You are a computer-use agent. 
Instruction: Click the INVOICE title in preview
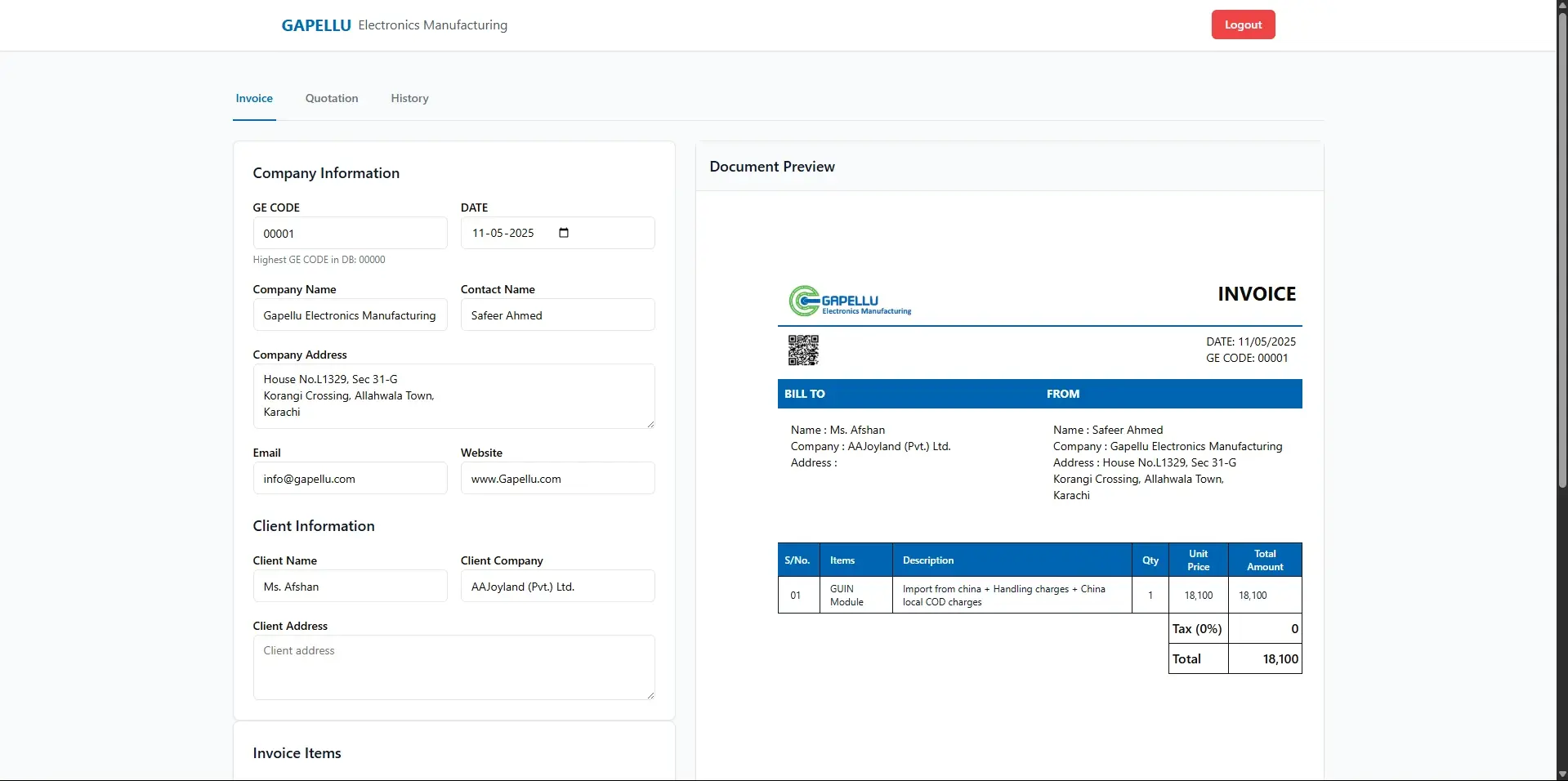1257,294
